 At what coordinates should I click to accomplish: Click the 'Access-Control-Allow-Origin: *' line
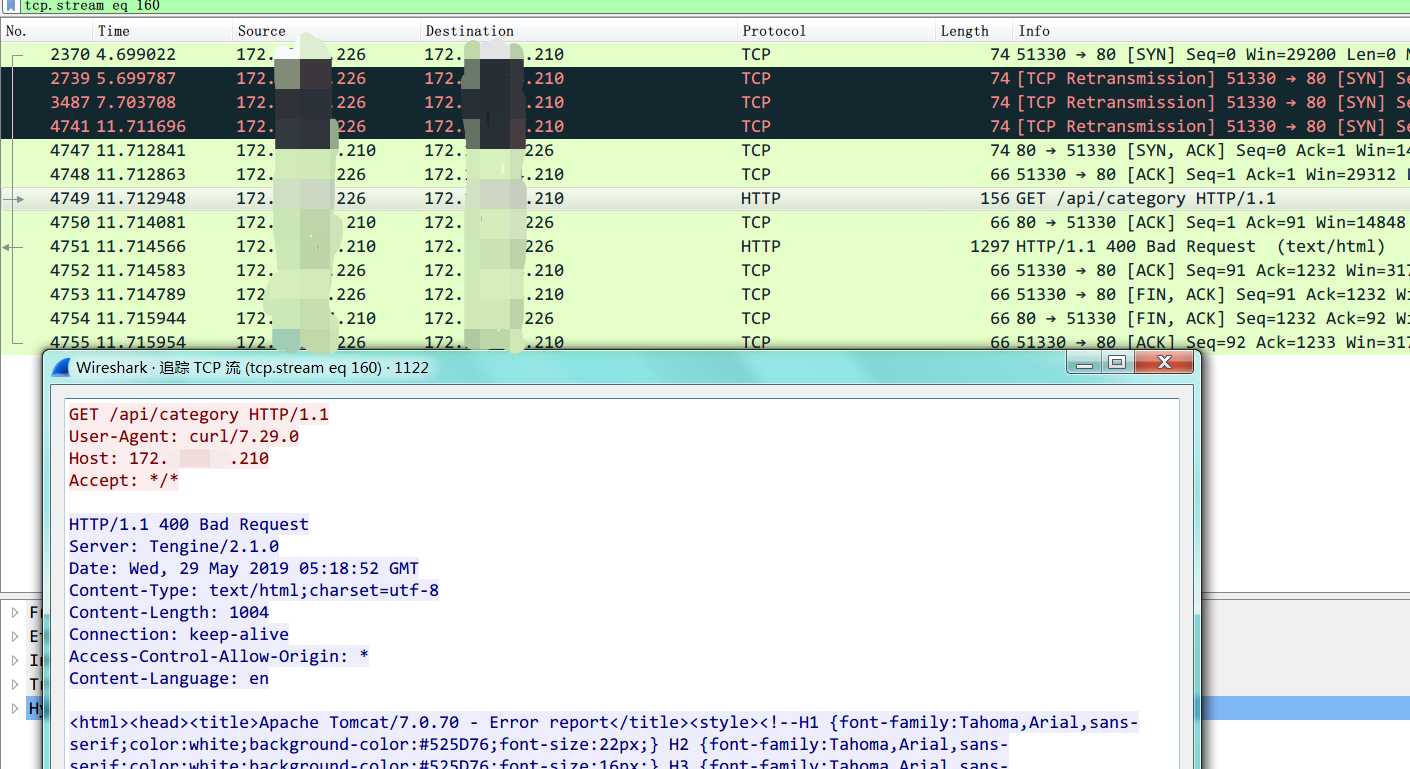[x=219, y=656]
